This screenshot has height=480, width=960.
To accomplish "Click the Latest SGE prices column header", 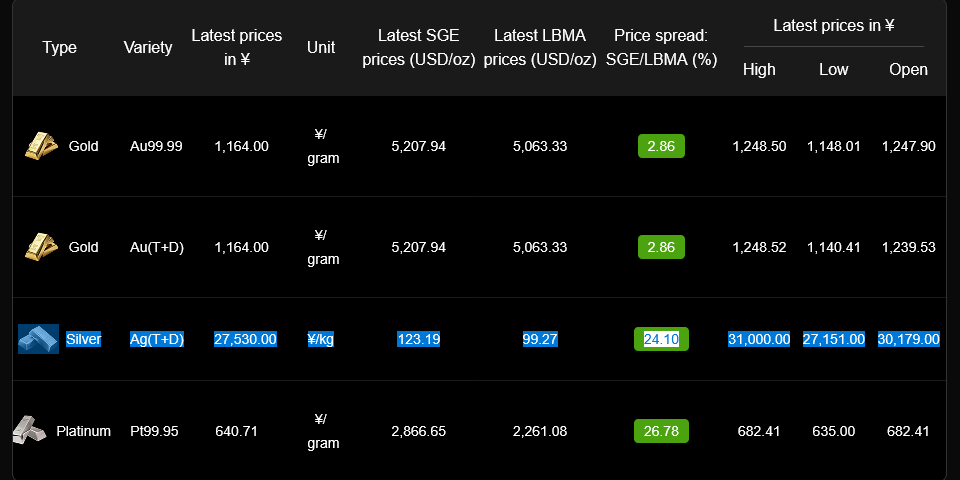I will coord(418,47).
